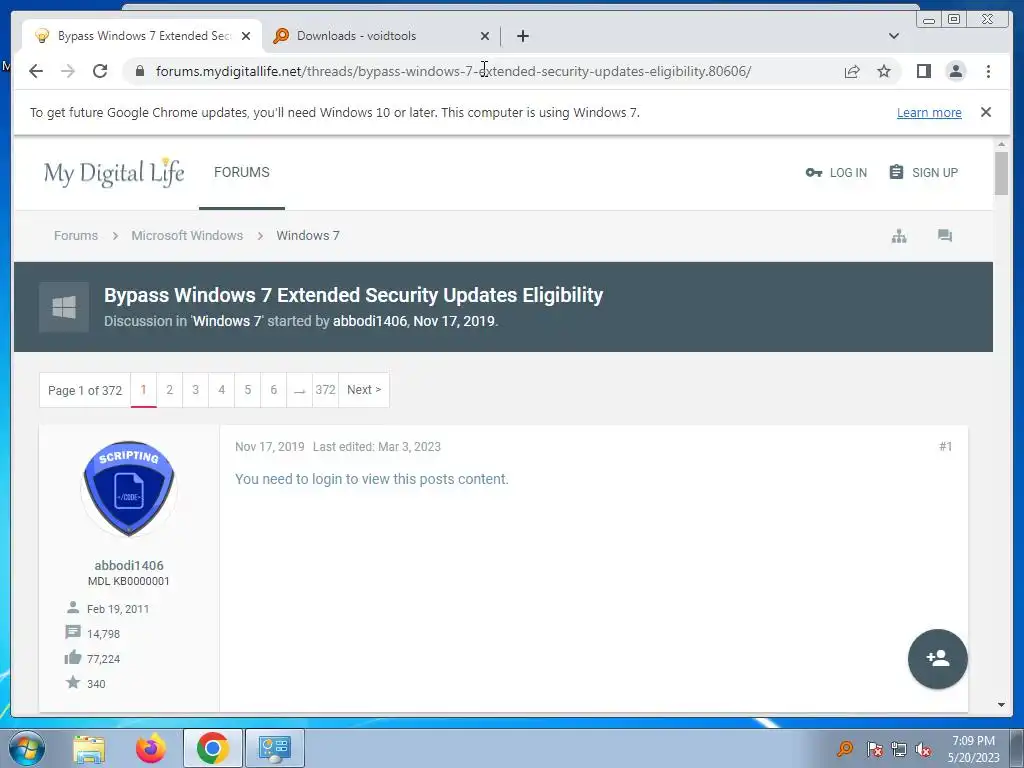This screenshot has width=1024, height=768.
Task: Click Windows logo thread icon
Action: 64,307
